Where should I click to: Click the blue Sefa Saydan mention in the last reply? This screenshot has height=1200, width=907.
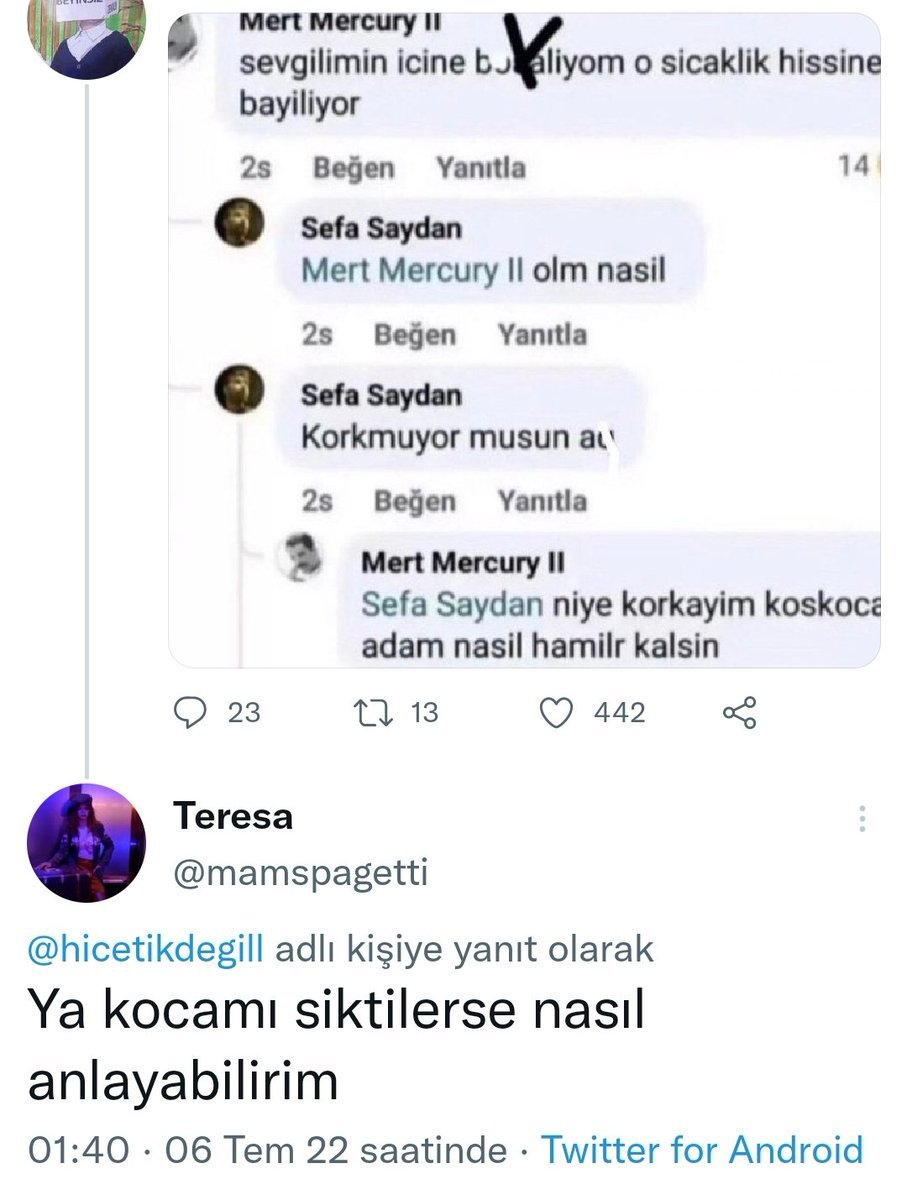click(x=452, y=604)
